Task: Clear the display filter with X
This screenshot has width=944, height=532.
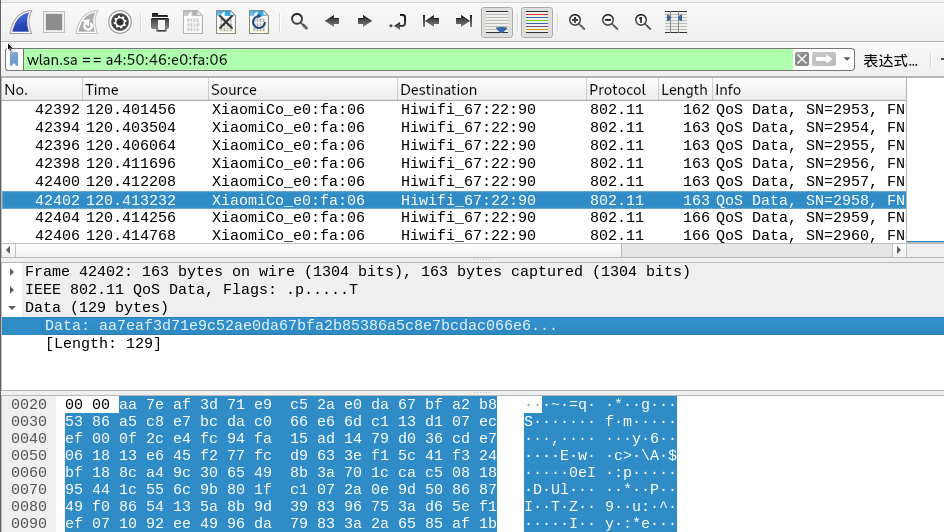Action: click(801, 59)
